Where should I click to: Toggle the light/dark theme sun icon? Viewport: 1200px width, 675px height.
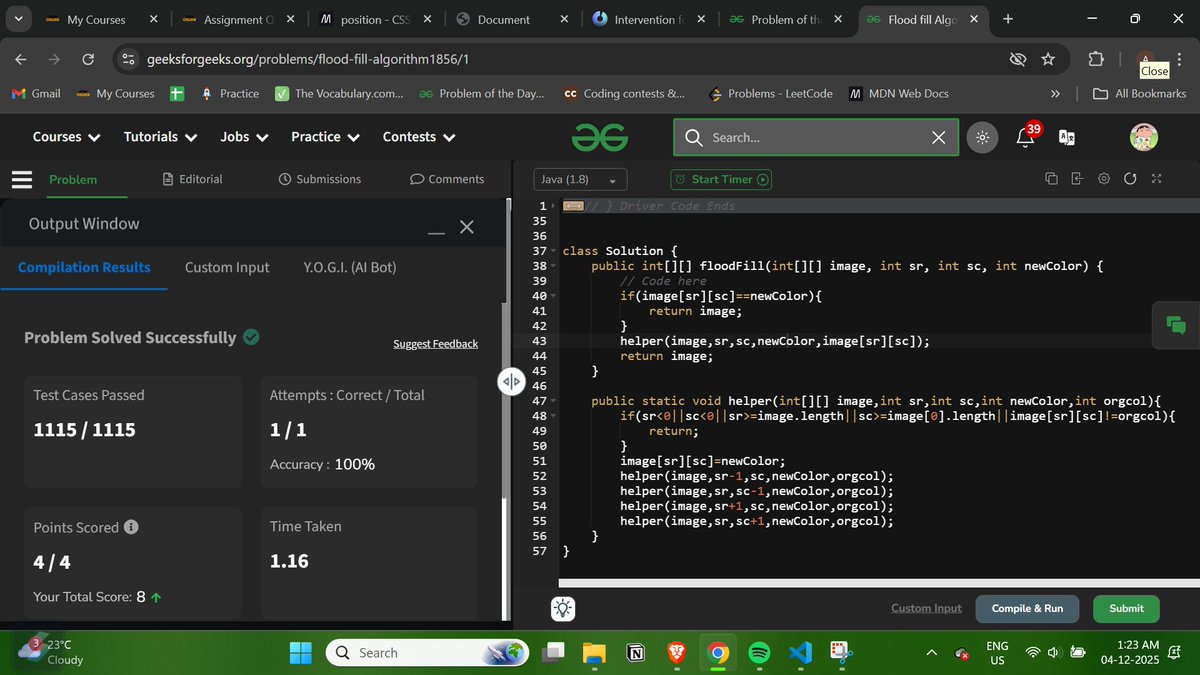(983, 138)
